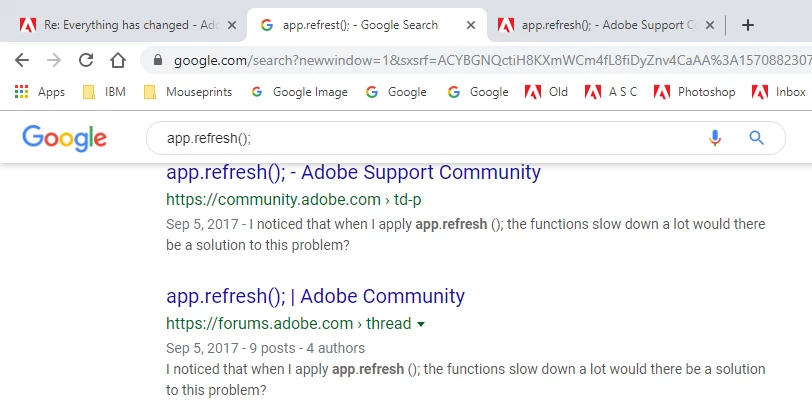Open 'app.refresh(); | Adobe Community' result
812x419 pixels.
click(315, 296)
